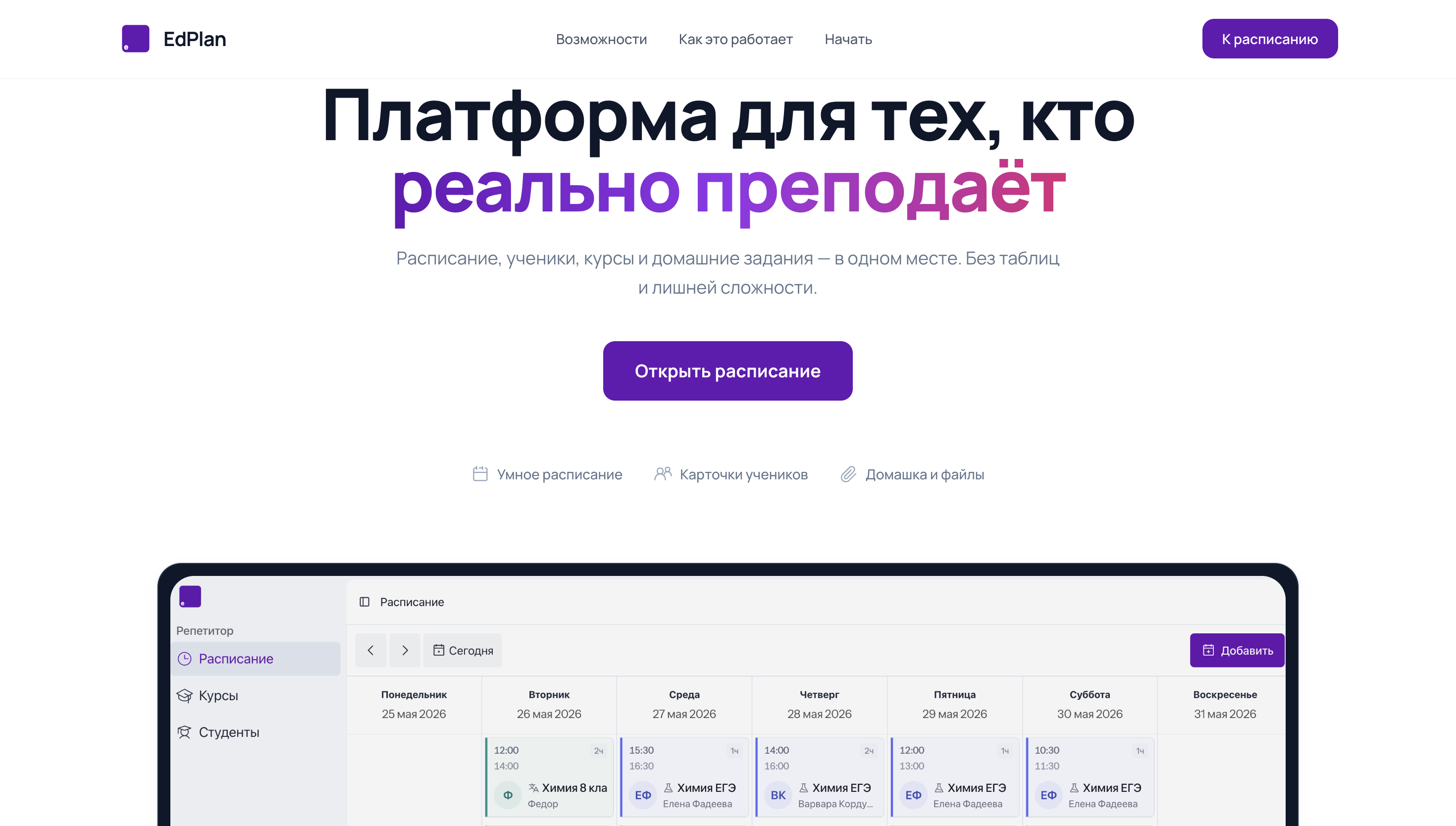Click the Сегодня button

[x=462, y=650]
